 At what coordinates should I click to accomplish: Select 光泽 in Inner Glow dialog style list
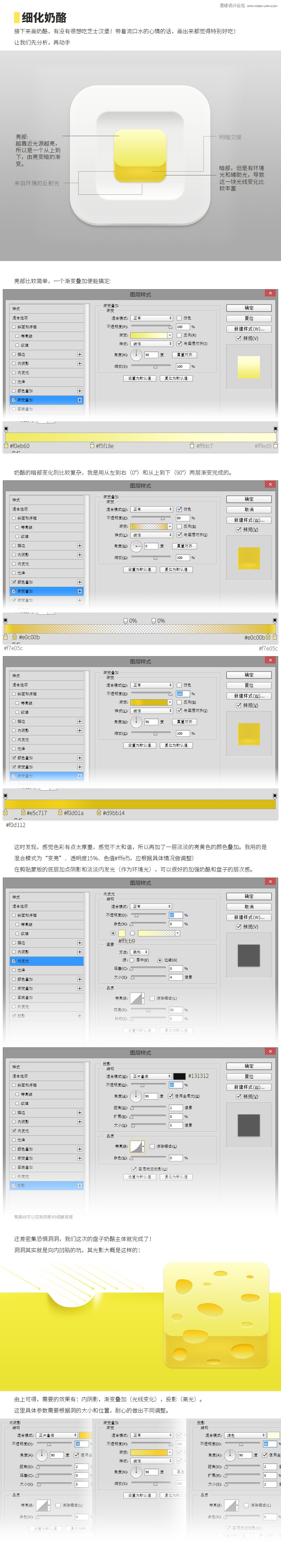click(46, 970)
